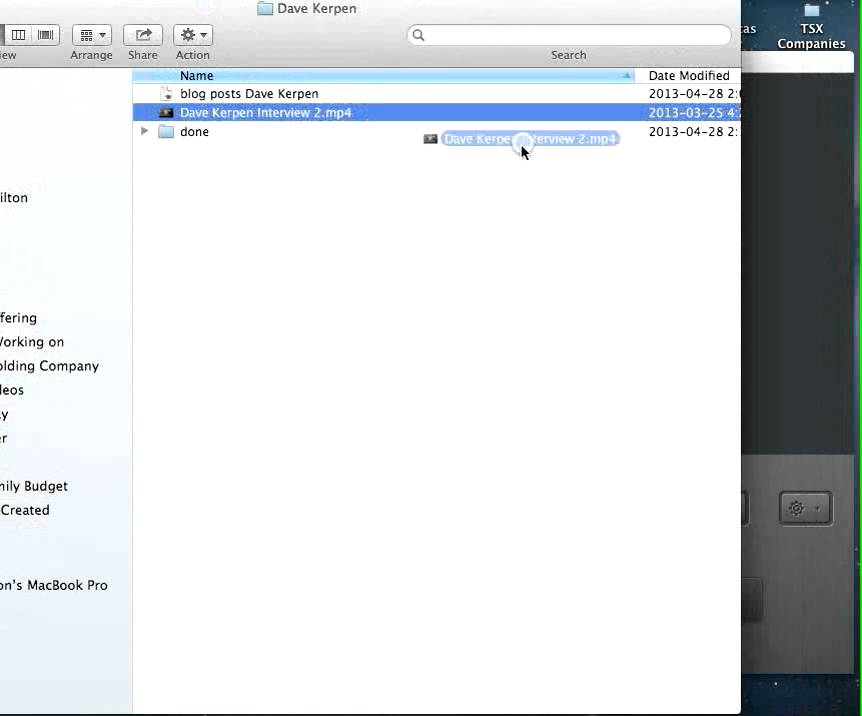
Task: Open sidebar item ending 'Created'
Action: [25, 510]
